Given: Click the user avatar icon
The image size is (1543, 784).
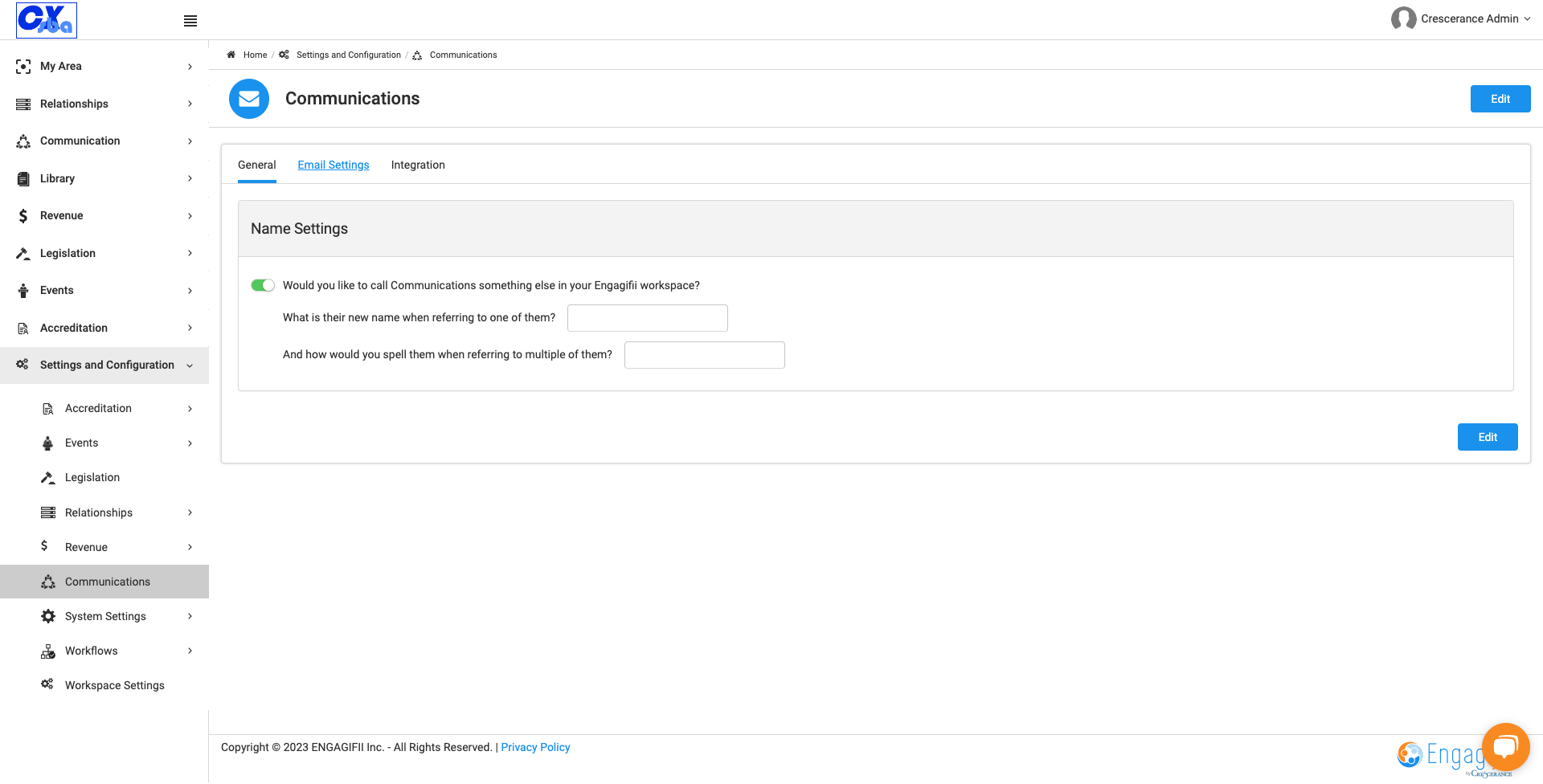Looking at the screenshot, I should [1403, 18].
